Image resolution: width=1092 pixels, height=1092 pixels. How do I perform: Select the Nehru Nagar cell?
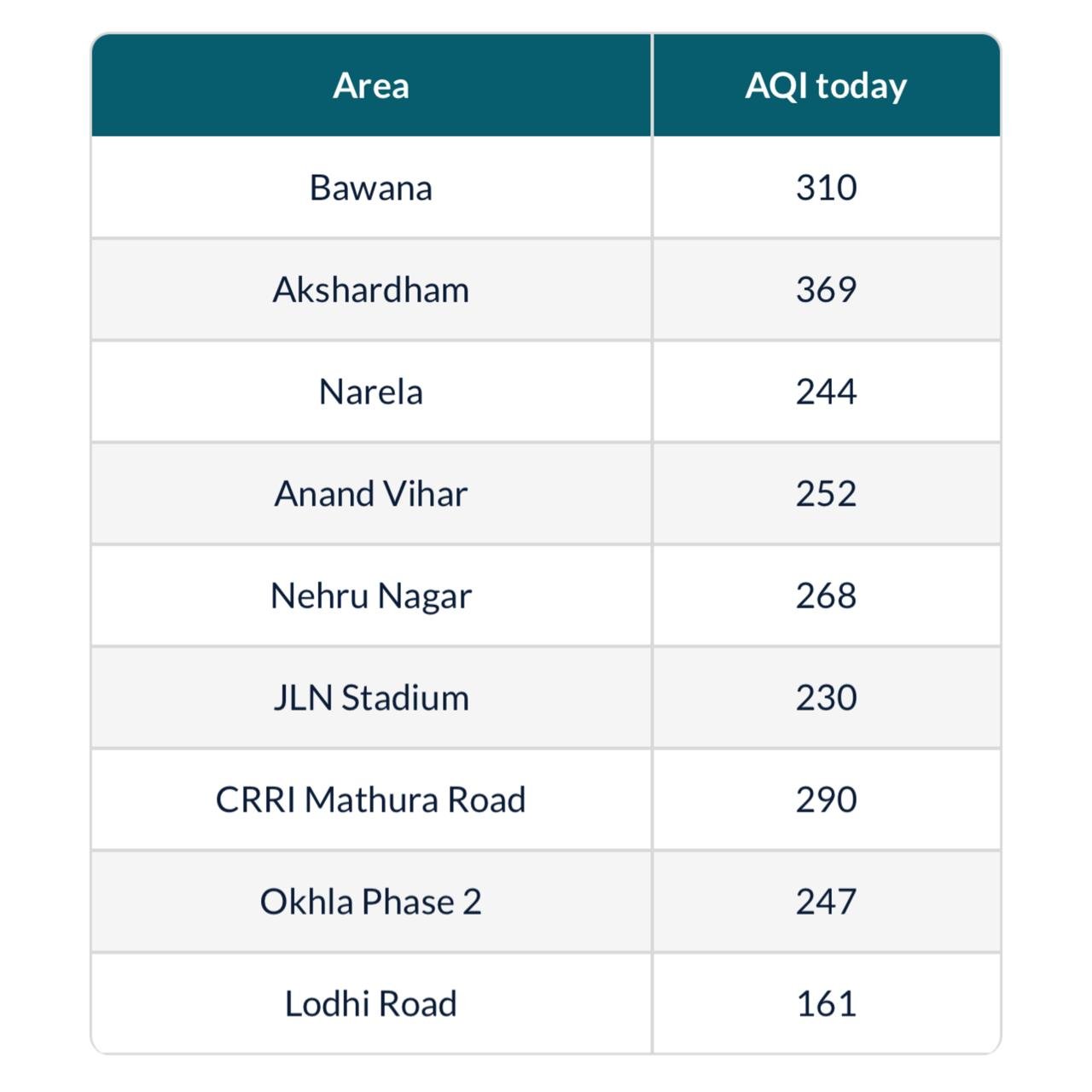371,595
